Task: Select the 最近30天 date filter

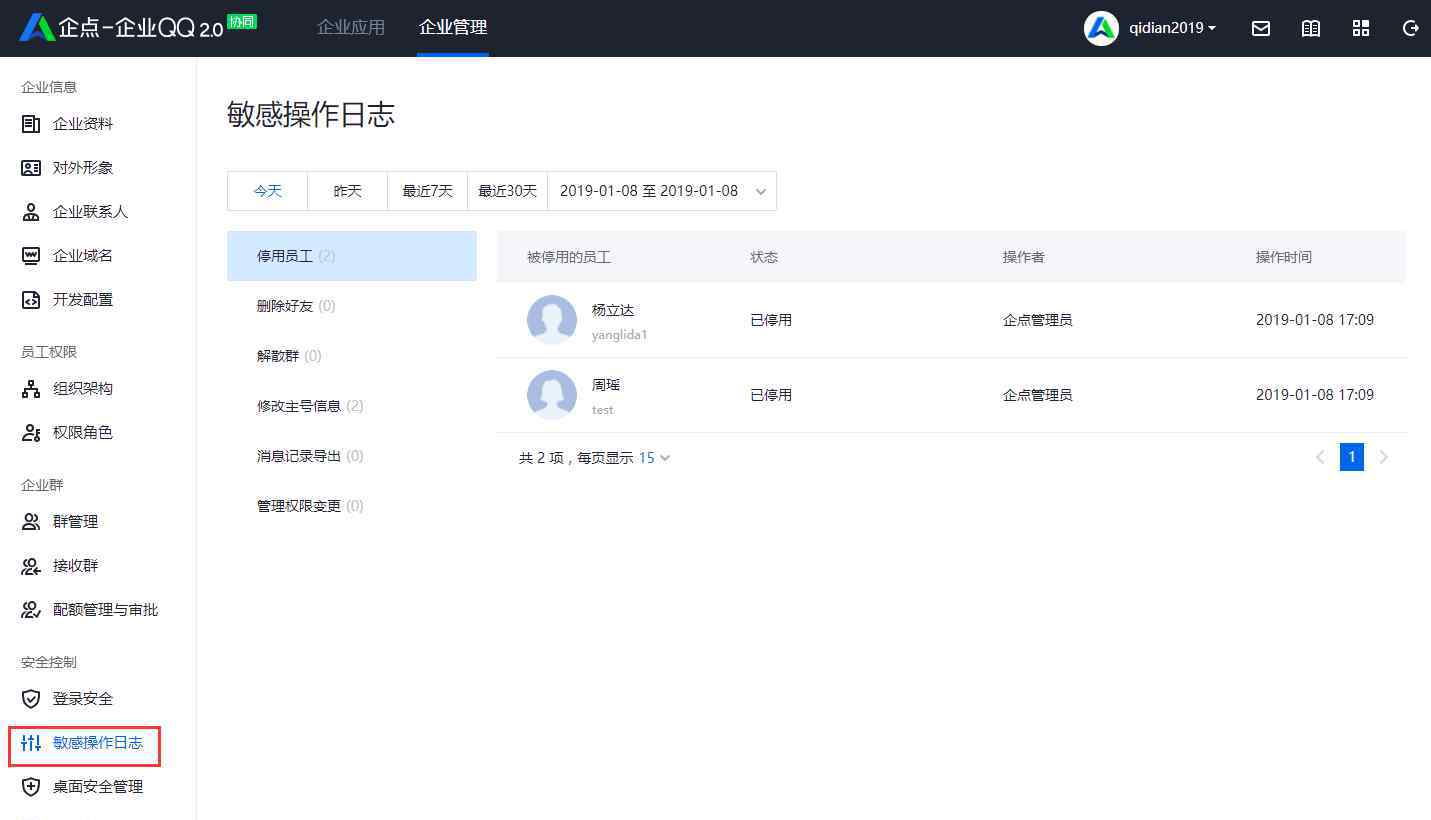Action: tap(508, 191)
